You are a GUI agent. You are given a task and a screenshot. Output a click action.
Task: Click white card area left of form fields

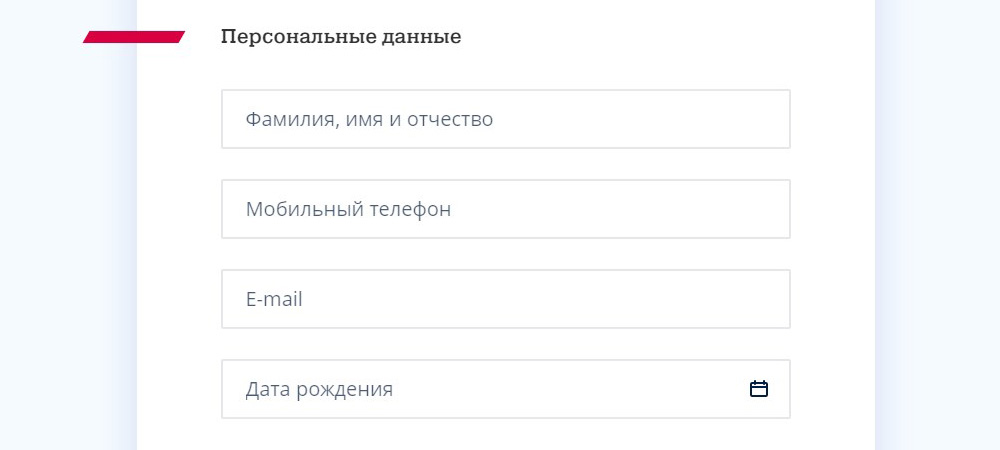178,250
